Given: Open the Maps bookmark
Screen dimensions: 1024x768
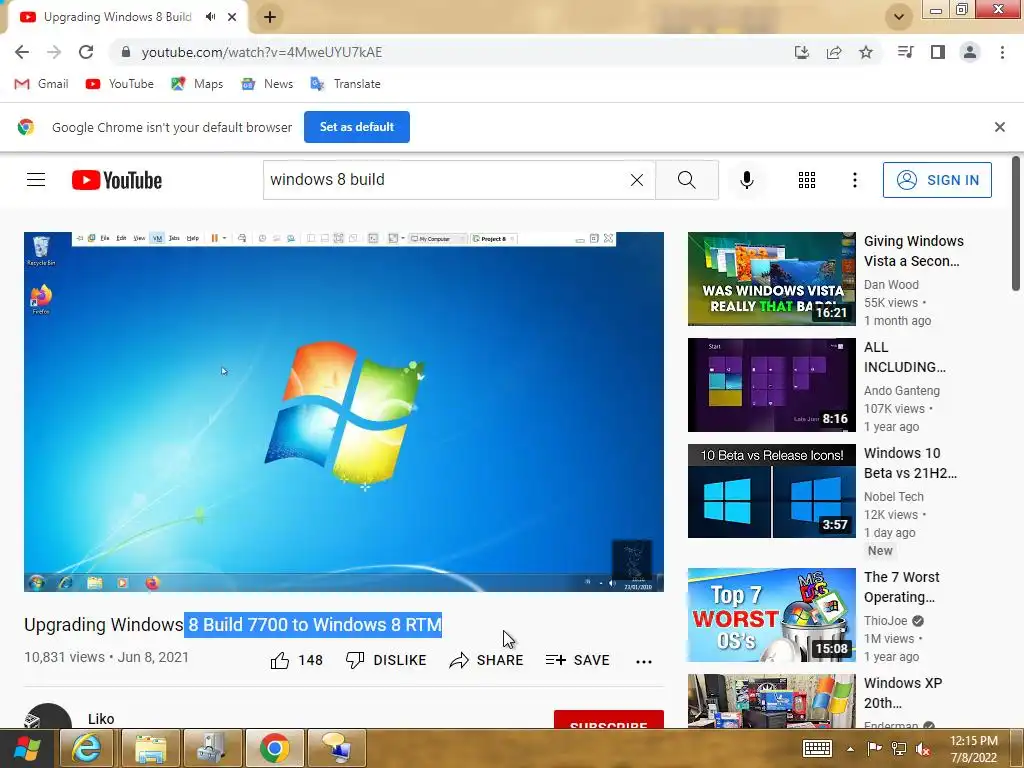Looking at the screenshot, I should click(x=197, y=84).
